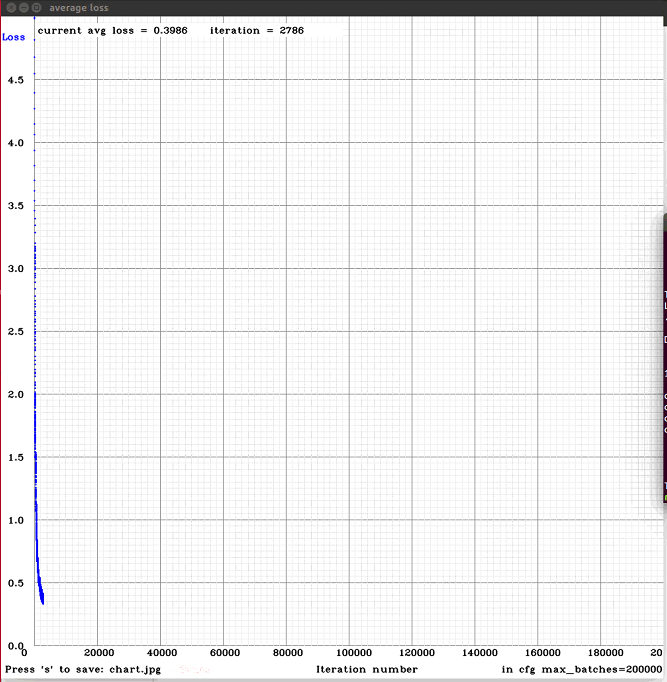667x682 pixels.
Task: Click the 0.5 y-axis tick label
Action: [16, 583]
